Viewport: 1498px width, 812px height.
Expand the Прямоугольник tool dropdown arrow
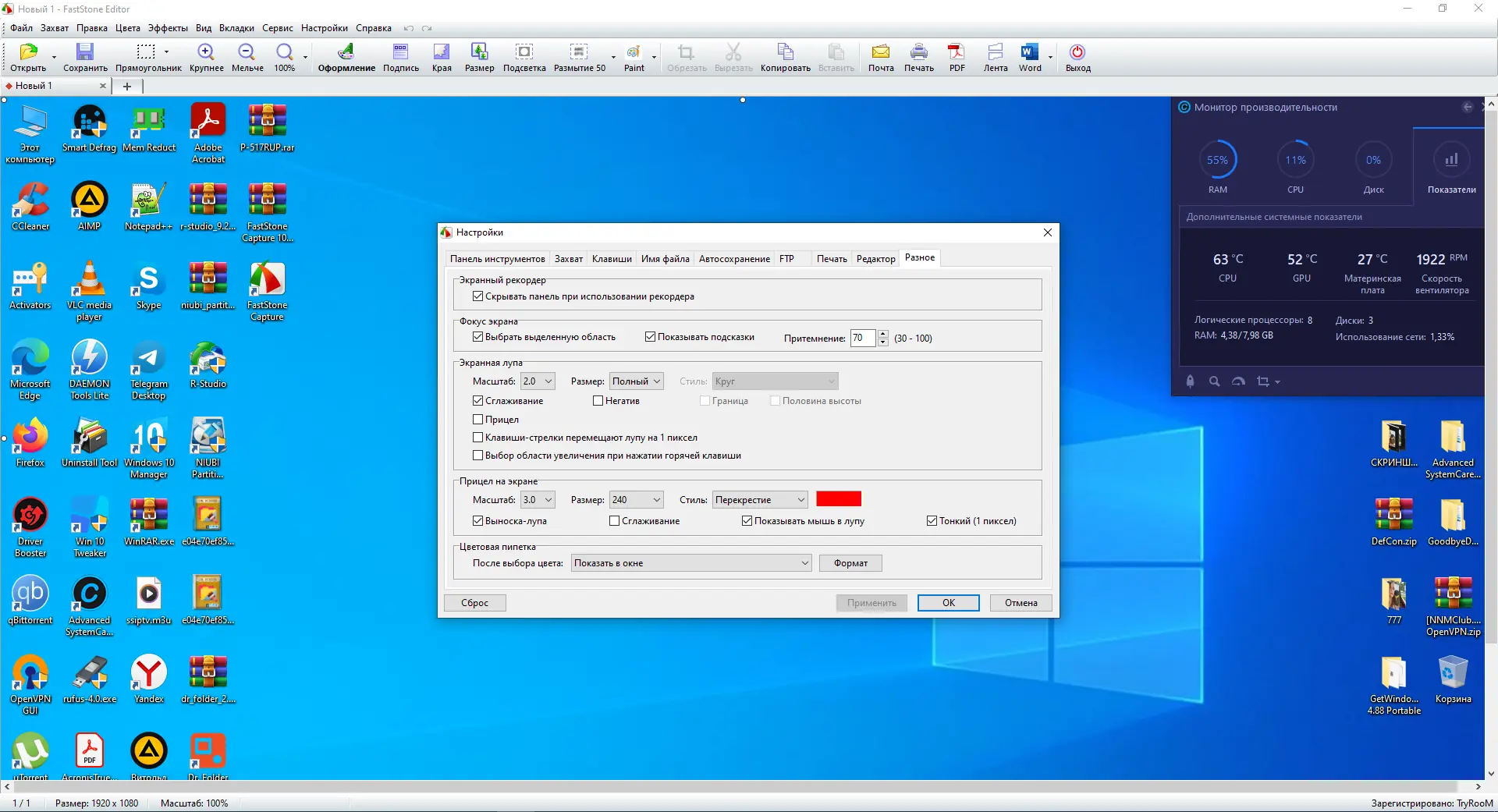tap(166, 52)
